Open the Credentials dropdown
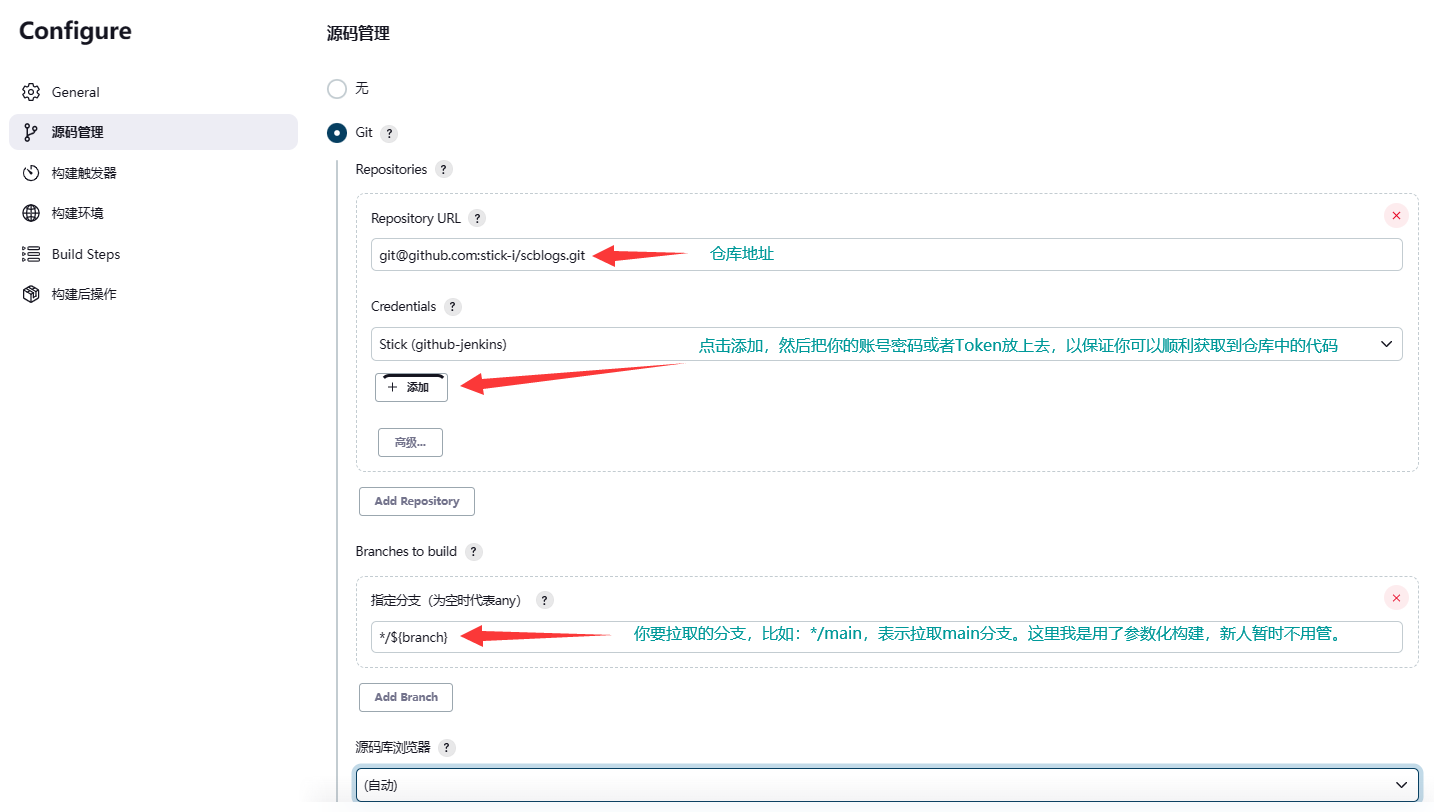This screenshot has width=1434, height=812. coord(886,344)
